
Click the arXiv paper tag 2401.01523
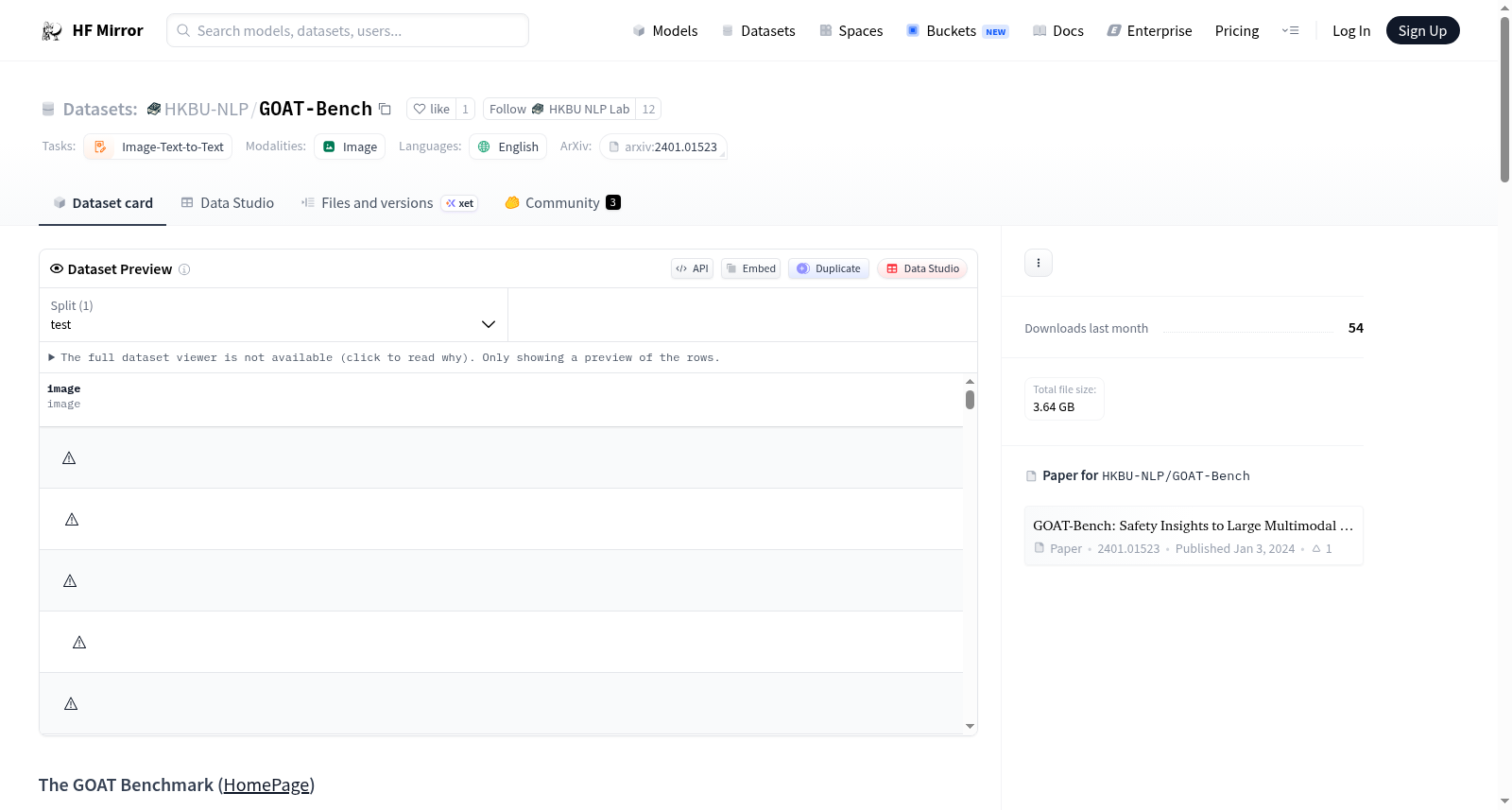point(663,146)
